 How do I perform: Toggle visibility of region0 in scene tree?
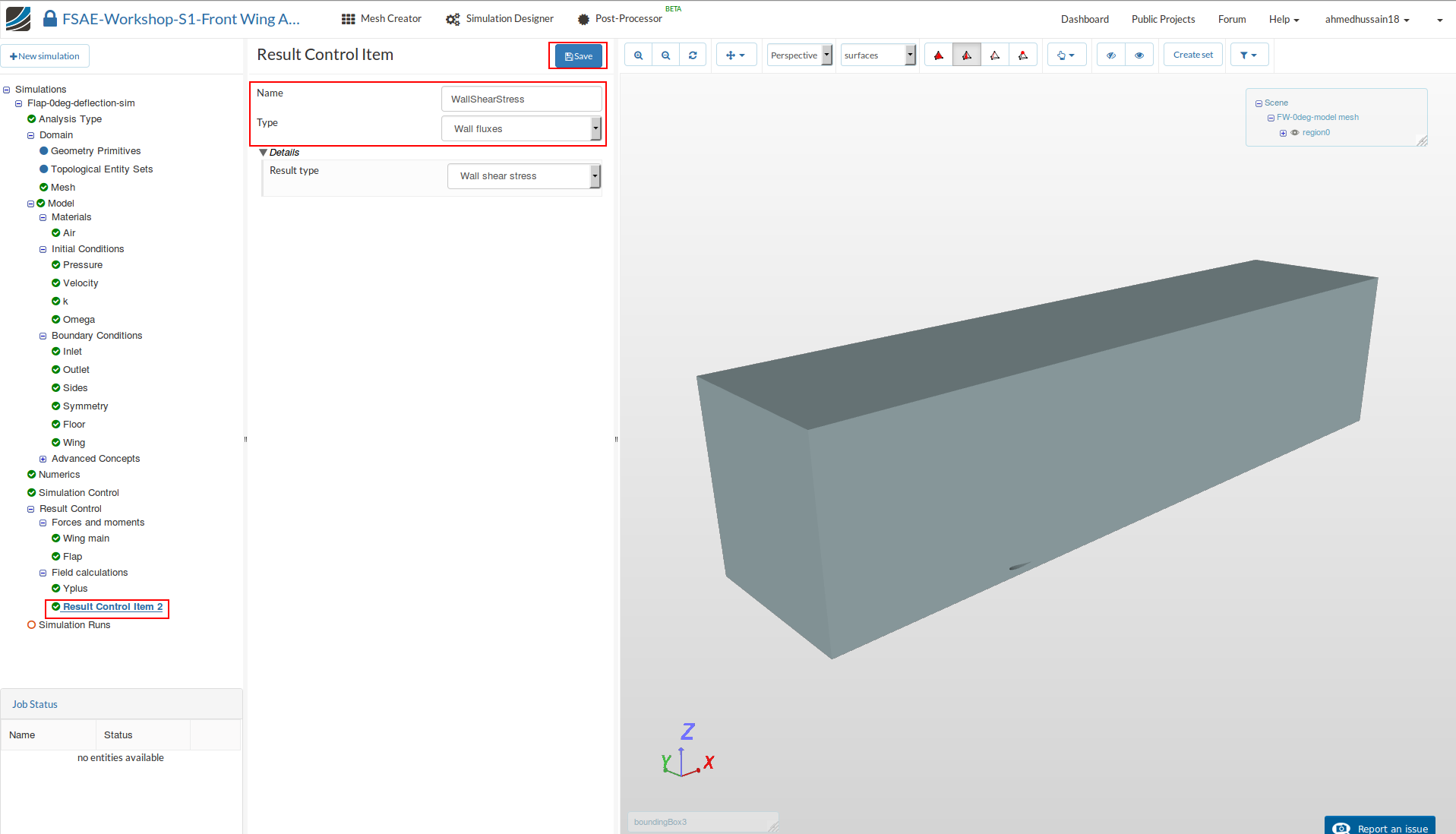tap(1295, 133)
